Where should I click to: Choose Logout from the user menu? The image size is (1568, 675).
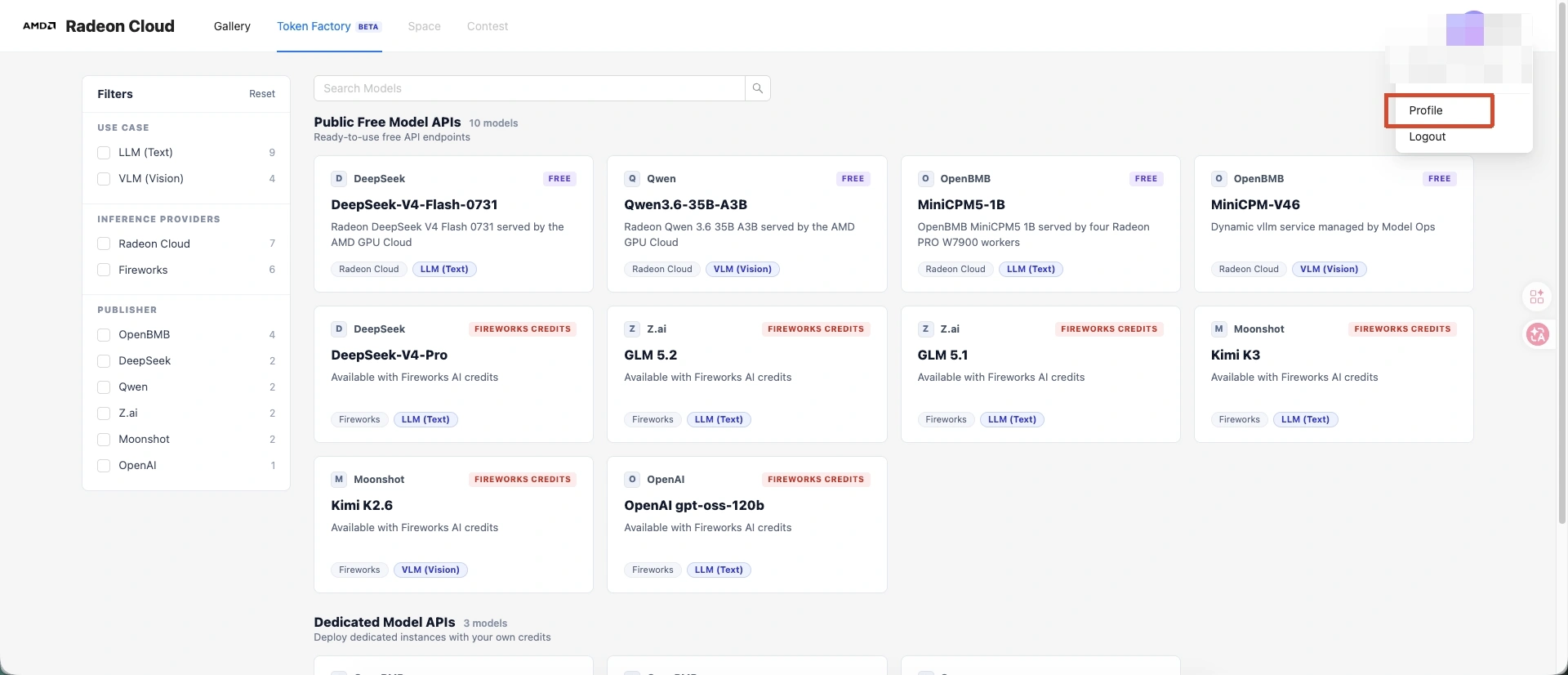(1428, 136)
